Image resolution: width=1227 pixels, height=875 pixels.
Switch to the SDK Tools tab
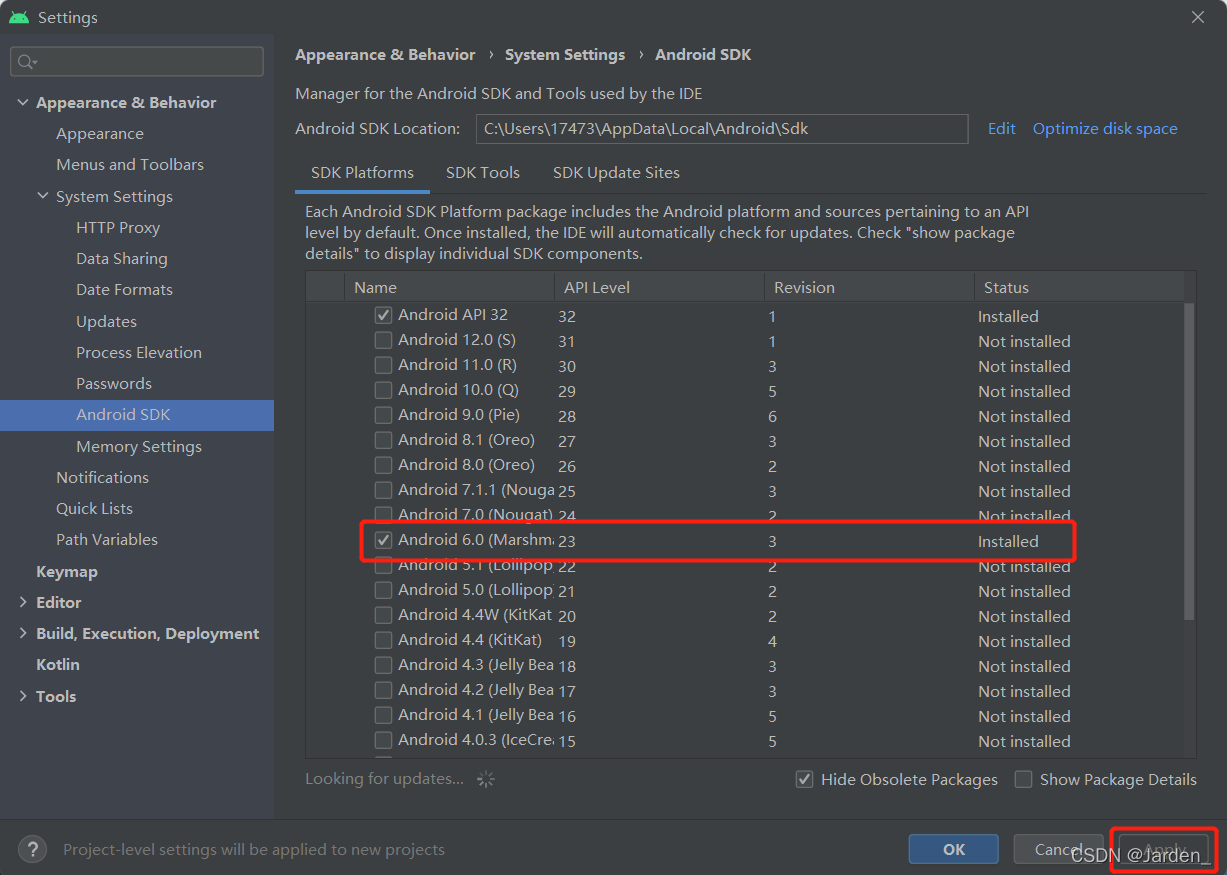click(x=483, y=173)
